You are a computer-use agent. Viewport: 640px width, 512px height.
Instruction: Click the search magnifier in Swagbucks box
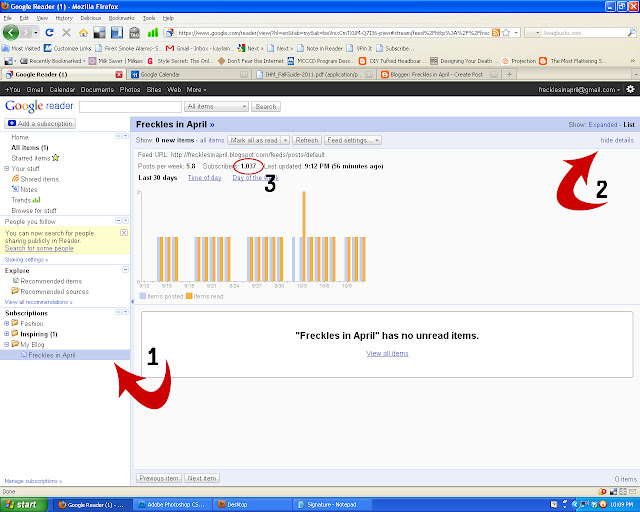[x=631, y=32]
